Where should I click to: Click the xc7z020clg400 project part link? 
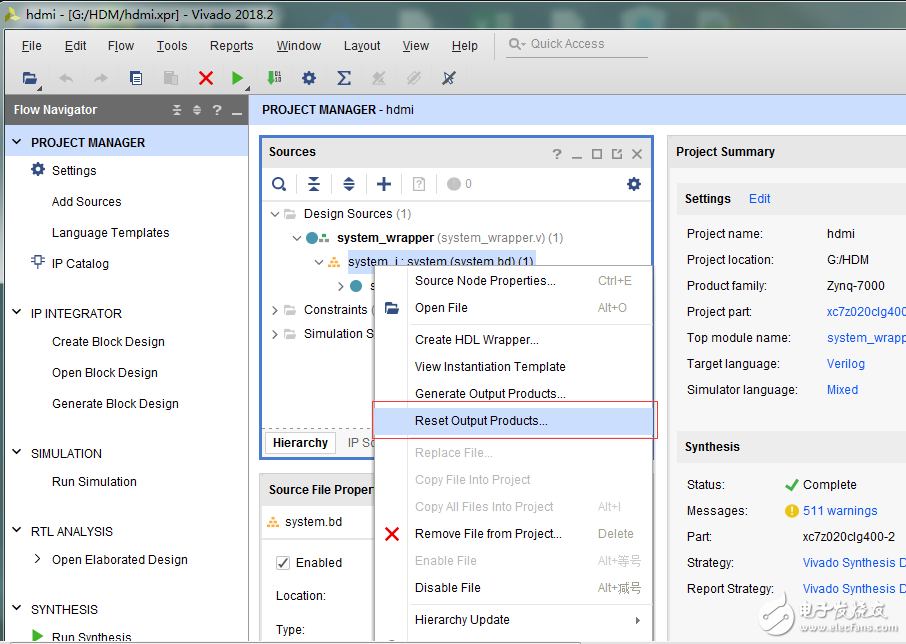point(866,312)
